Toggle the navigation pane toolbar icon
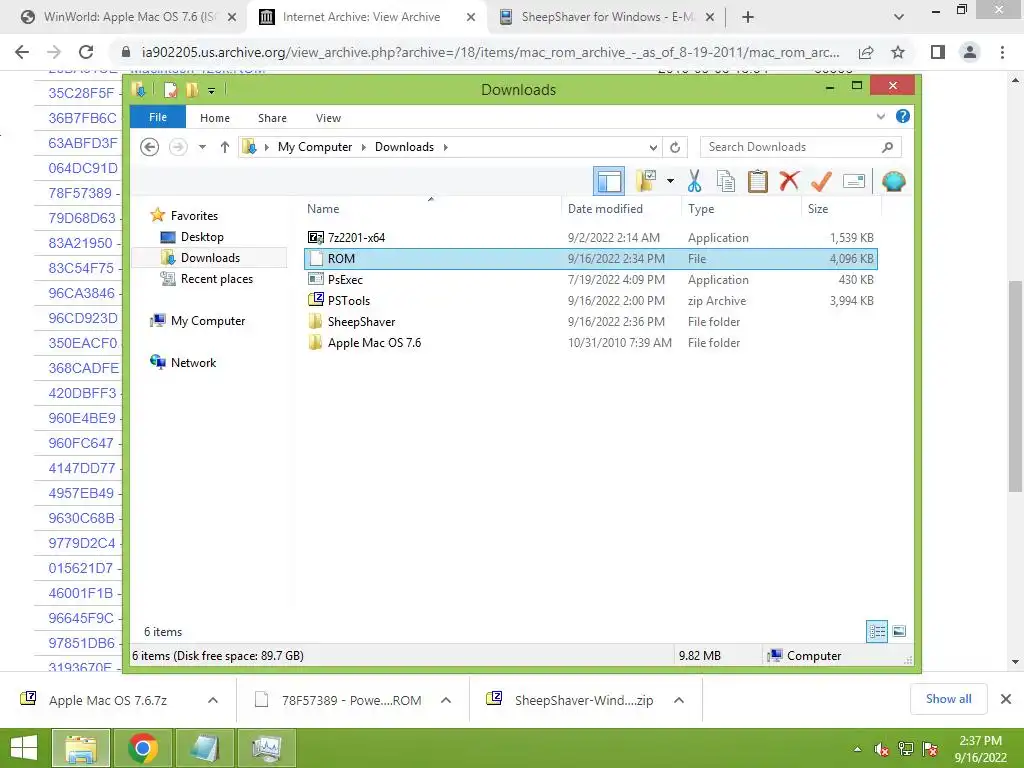This screenshot has height=768, width=1024. click(x=609, y=181)
